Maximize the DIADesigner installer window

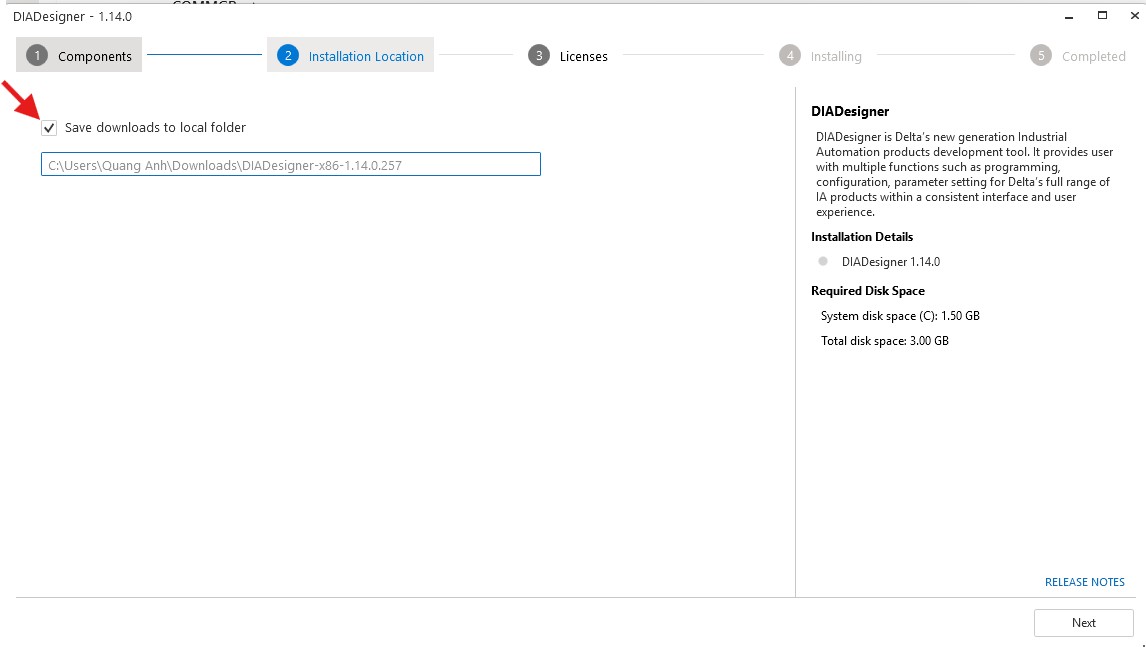point(1102,16)
